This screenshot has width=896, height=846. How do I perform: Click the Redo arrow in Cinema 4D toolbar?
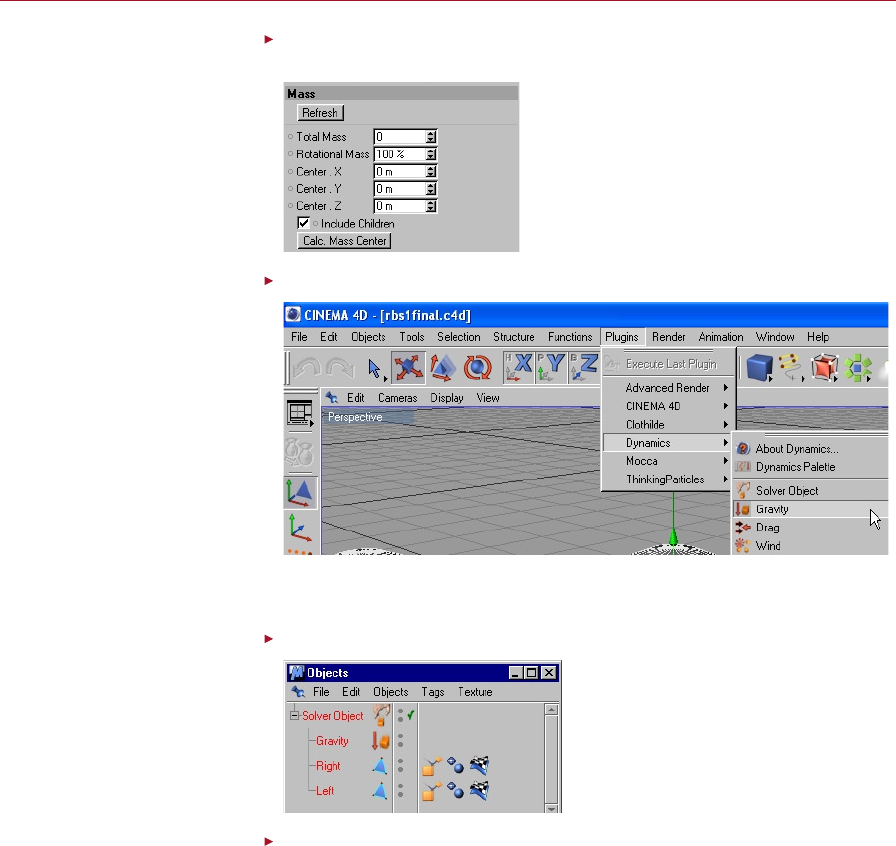pos(340,368)
